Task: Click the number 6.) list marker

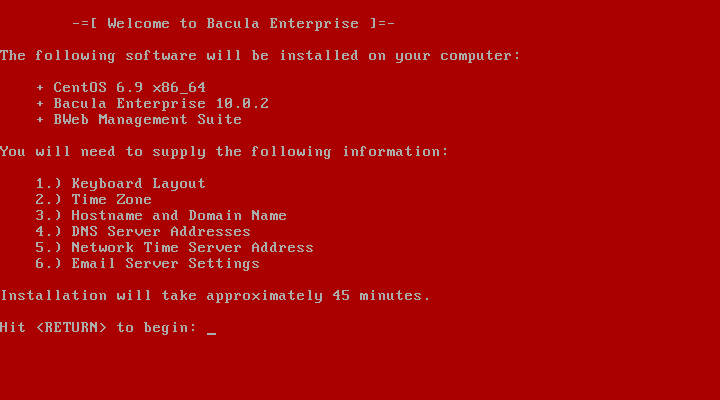Action: click(48, 264)
